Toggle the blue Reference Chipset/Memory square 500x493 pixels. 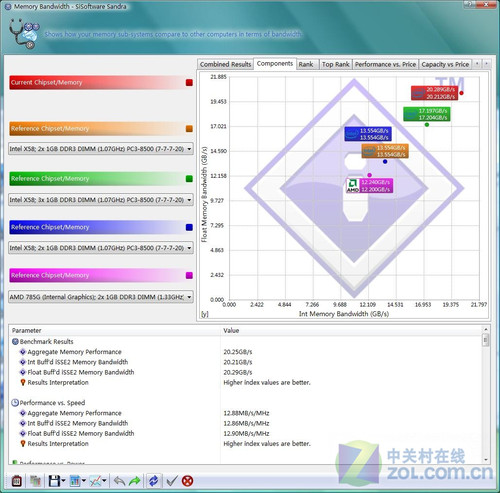(x=189, y=227)
